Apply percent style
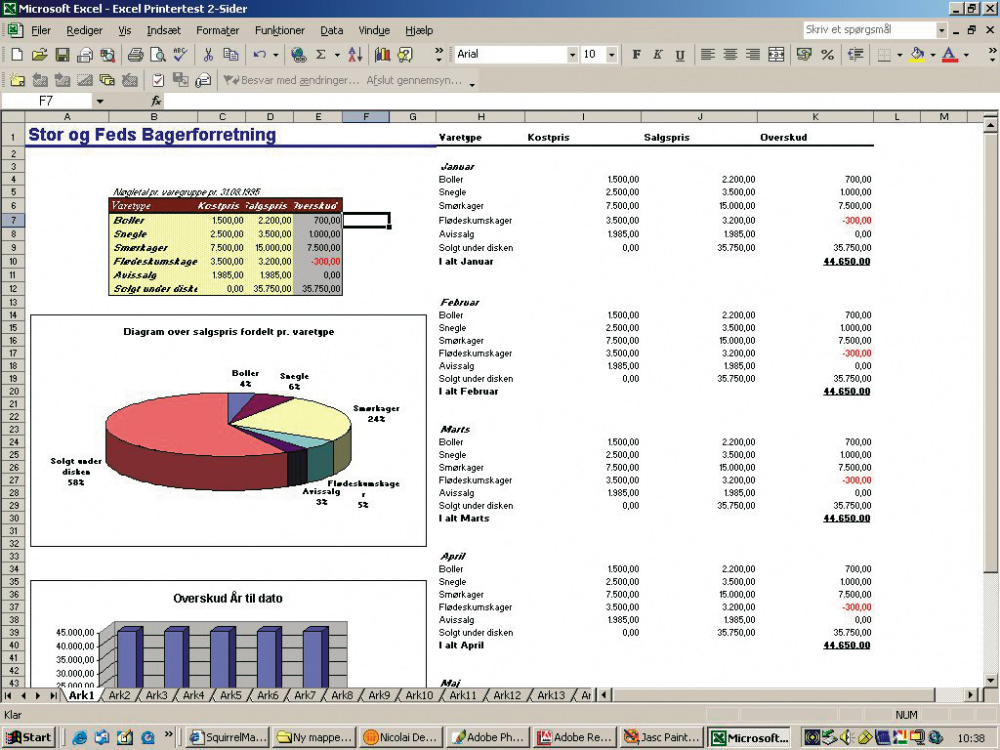Screen dimensions: 1000x750 click(x=828, y=55)
